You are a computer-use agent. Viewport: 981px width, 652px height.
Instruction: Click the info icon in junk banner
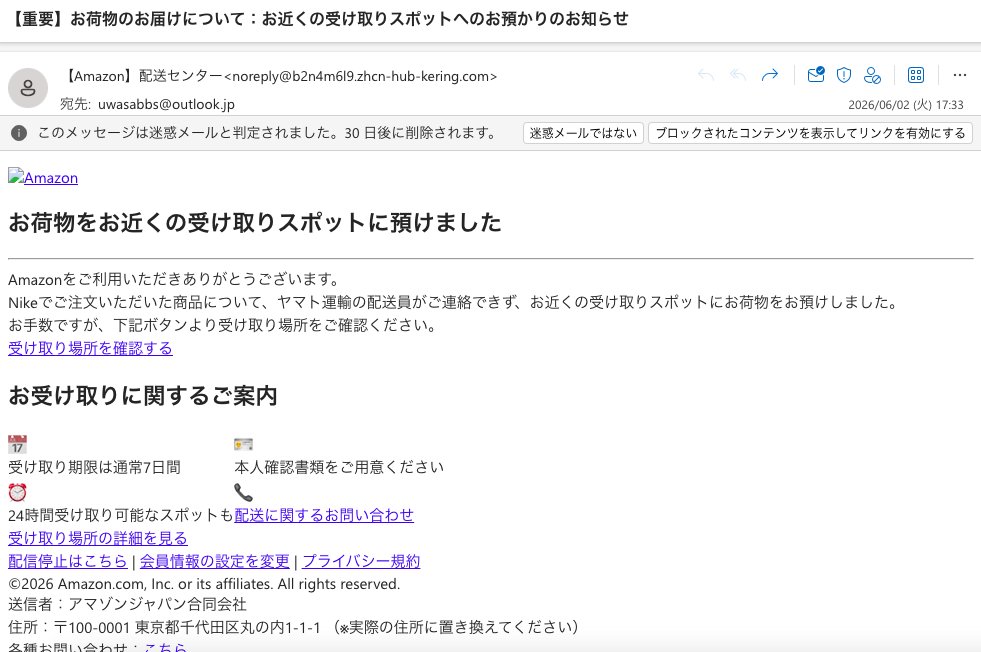(x=19, y=133)
